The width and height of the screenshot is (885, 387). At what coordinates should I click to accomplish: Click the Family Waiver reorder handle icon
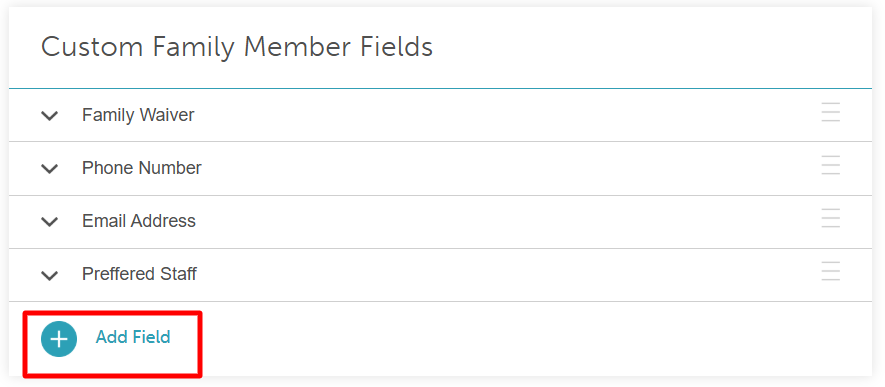point(831,112)
